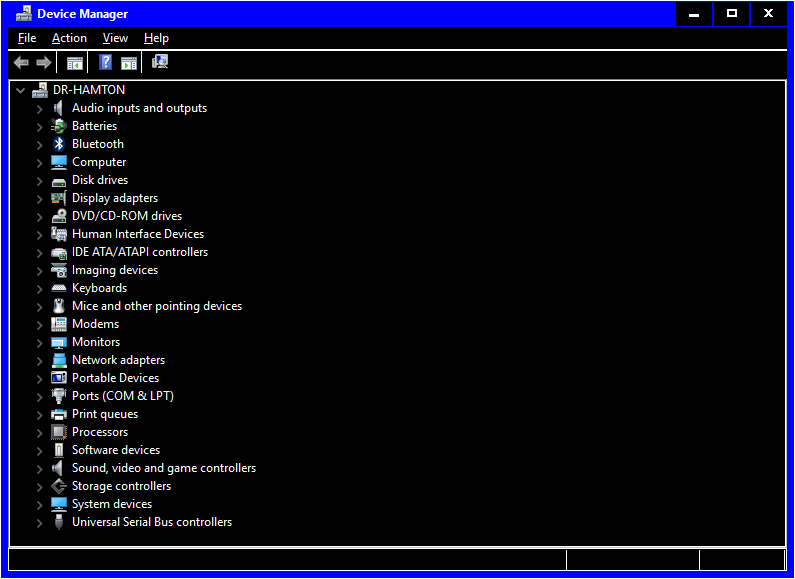
Task: Click the IDE ATA/ATAPI controllers icon
Action: tap(59, 252)
